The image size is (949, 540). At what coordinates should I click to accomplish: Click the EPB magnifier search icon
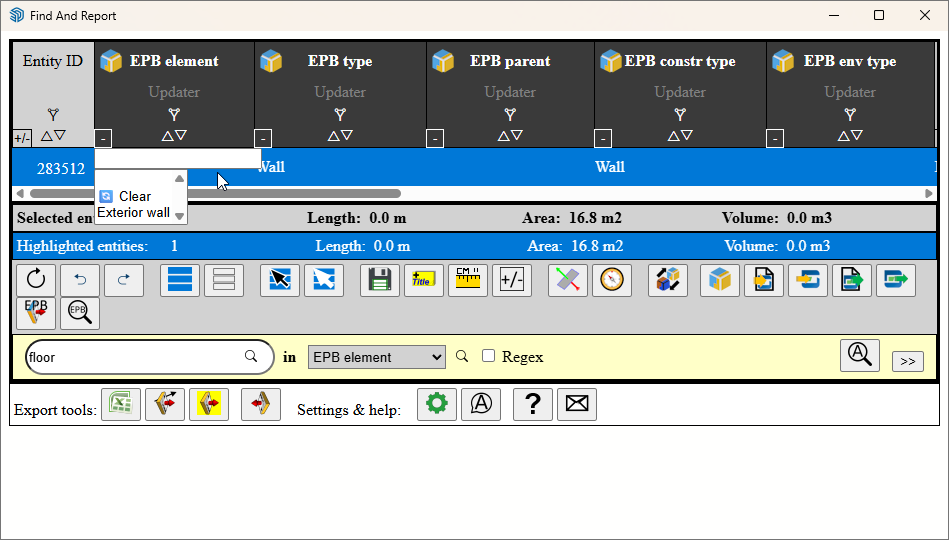pyautogui.click(x=80, y=314)
